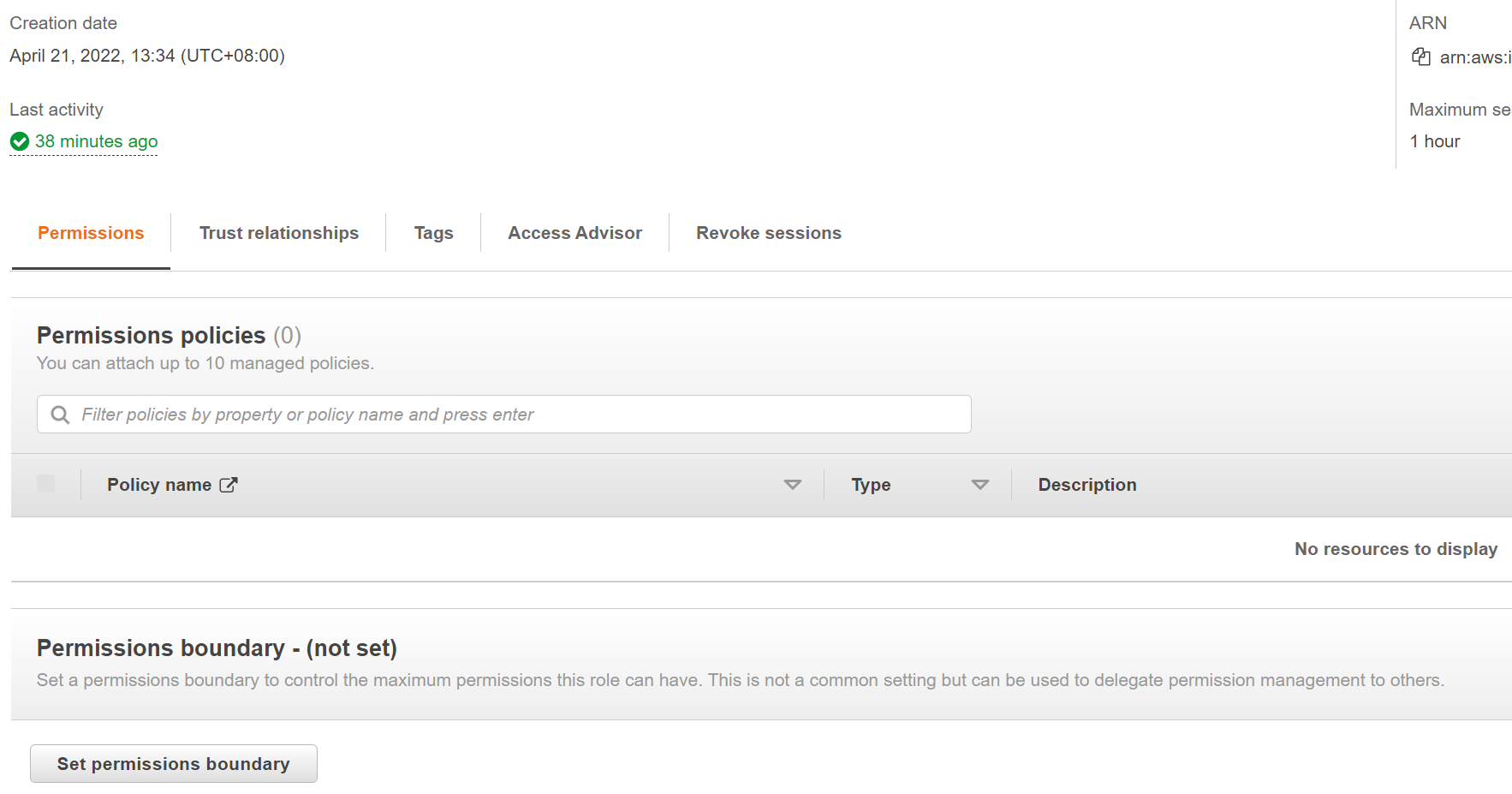
Task: Go to the Access Advisor tab
Action: [575, 233]
